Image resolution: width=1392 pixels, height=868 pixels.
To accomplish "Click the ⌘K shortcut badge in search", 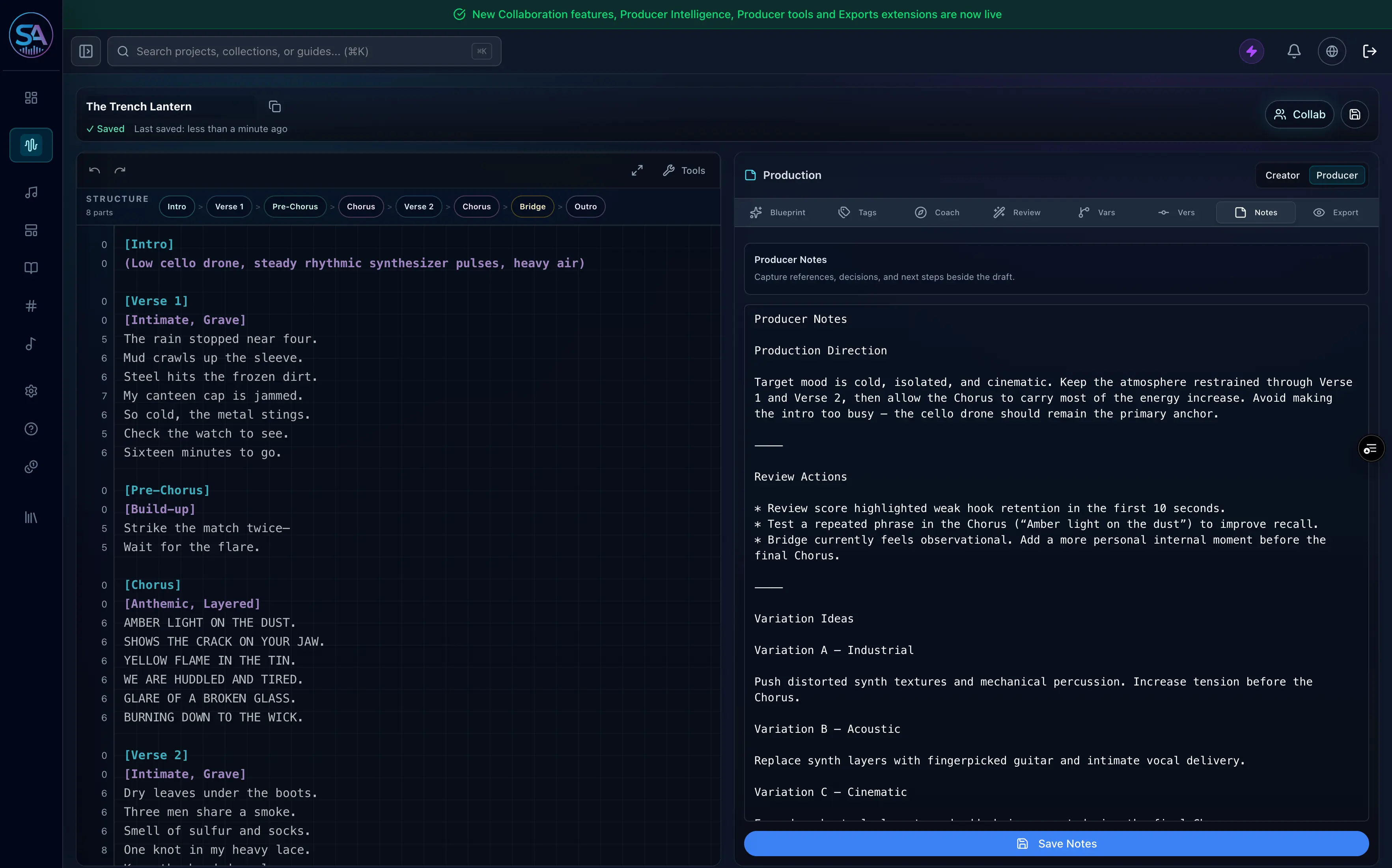I will coord(482,52).
